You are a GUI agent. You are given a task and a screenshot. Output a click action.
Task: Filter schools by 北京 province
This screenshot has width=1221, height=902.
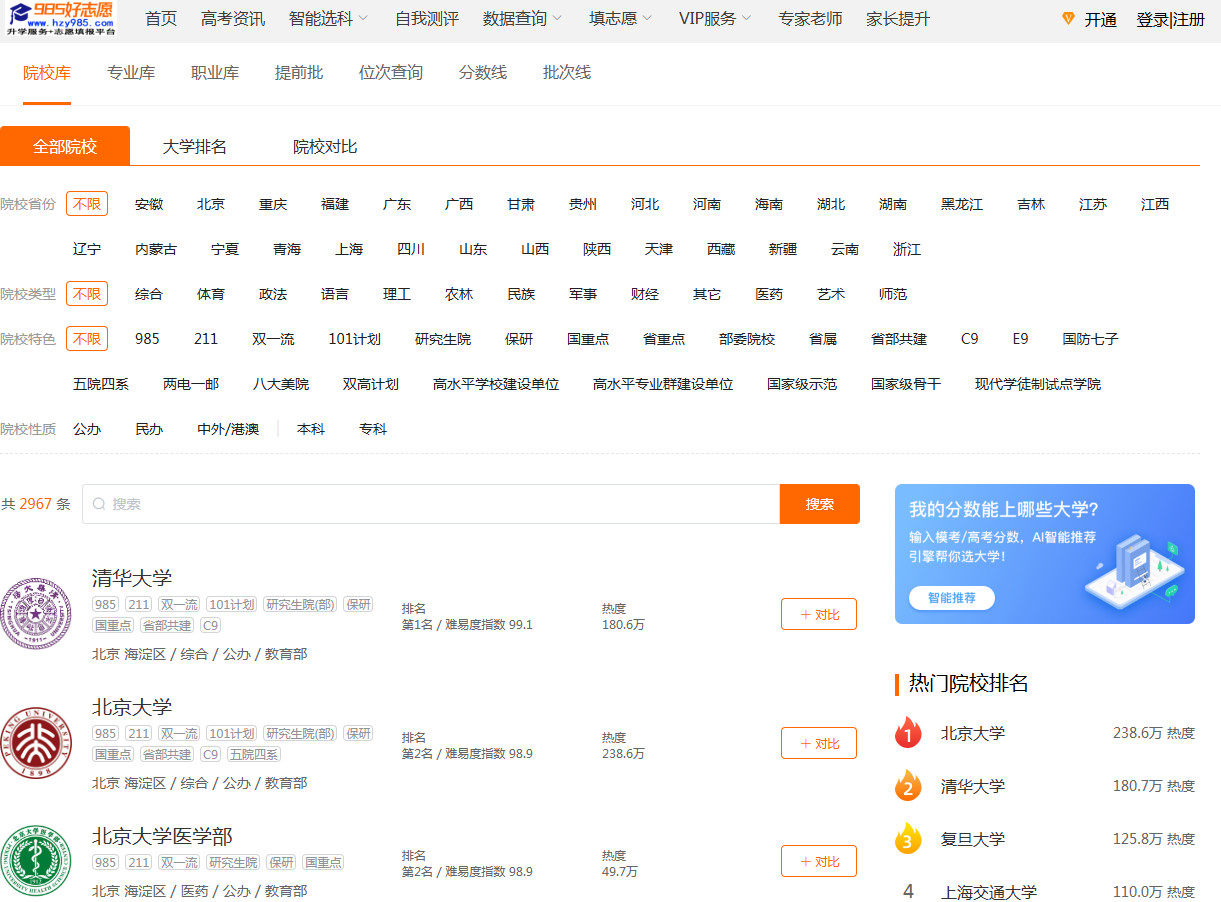tap(211, 204)
